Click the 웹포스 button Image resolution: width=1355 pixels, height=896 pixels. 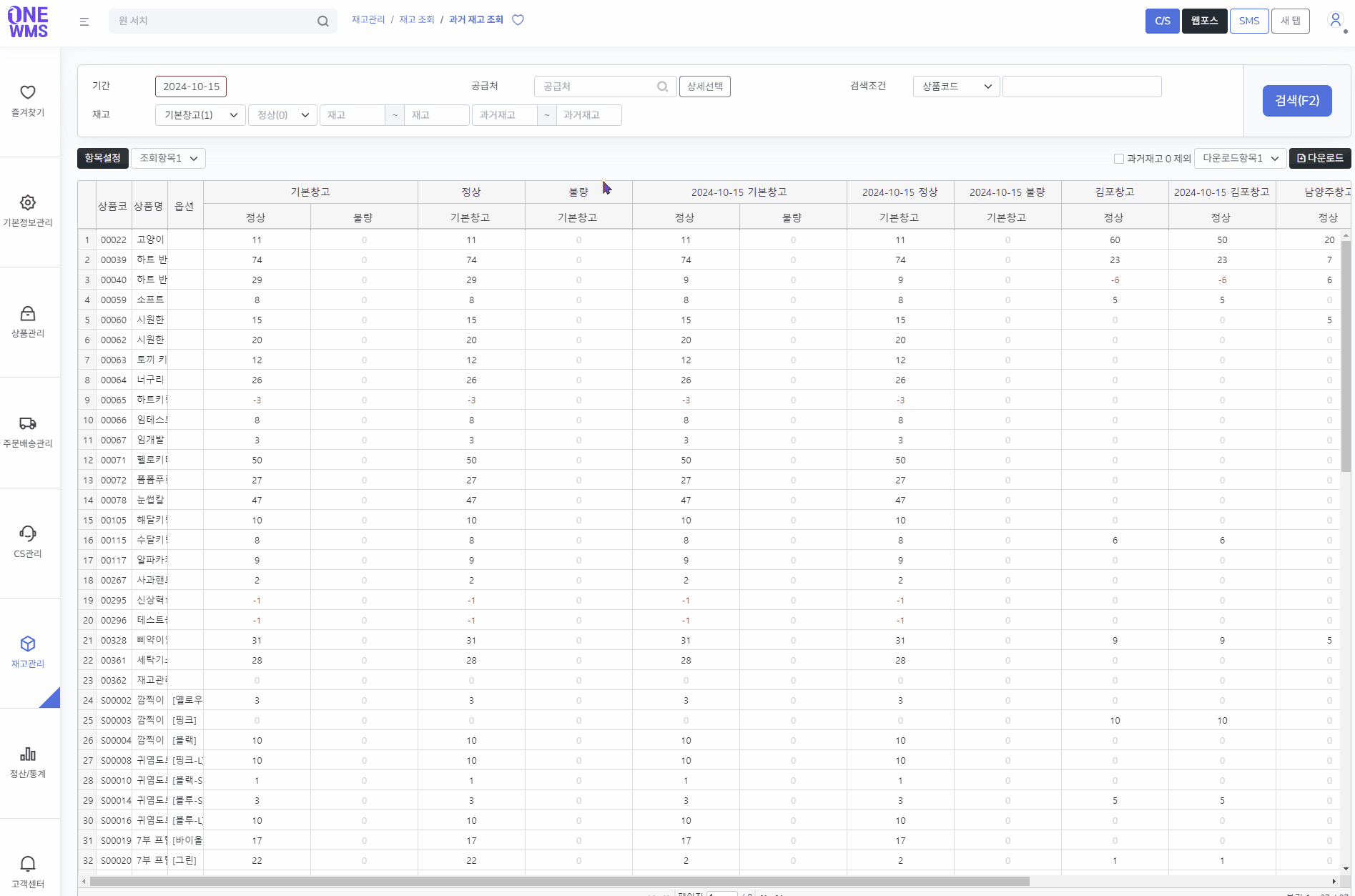1205,21
